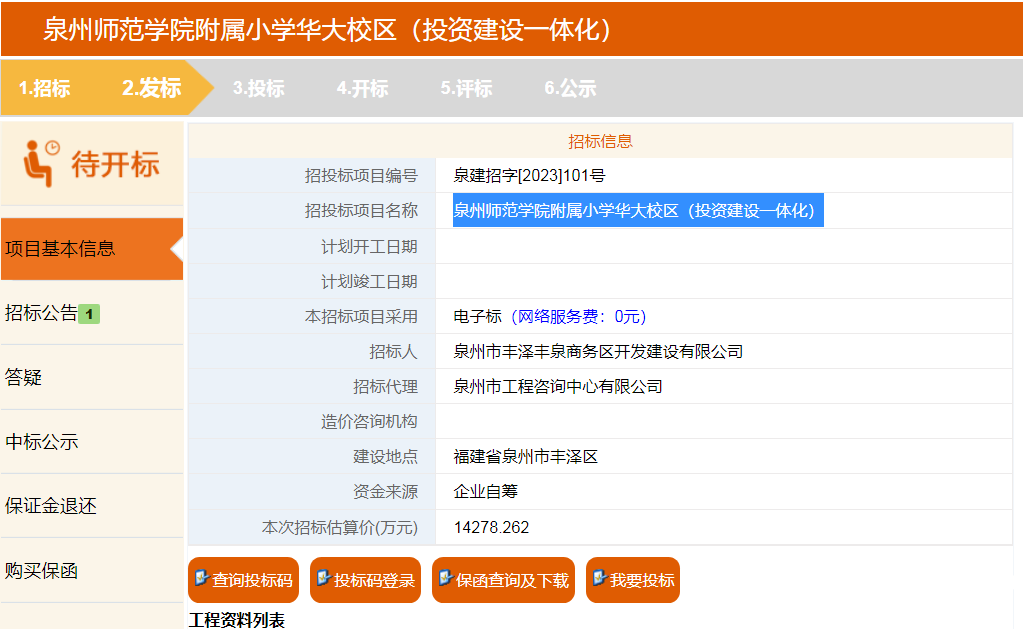Click the 本招标项目采用 label
1023x629 pixels.
pos(361,316)
